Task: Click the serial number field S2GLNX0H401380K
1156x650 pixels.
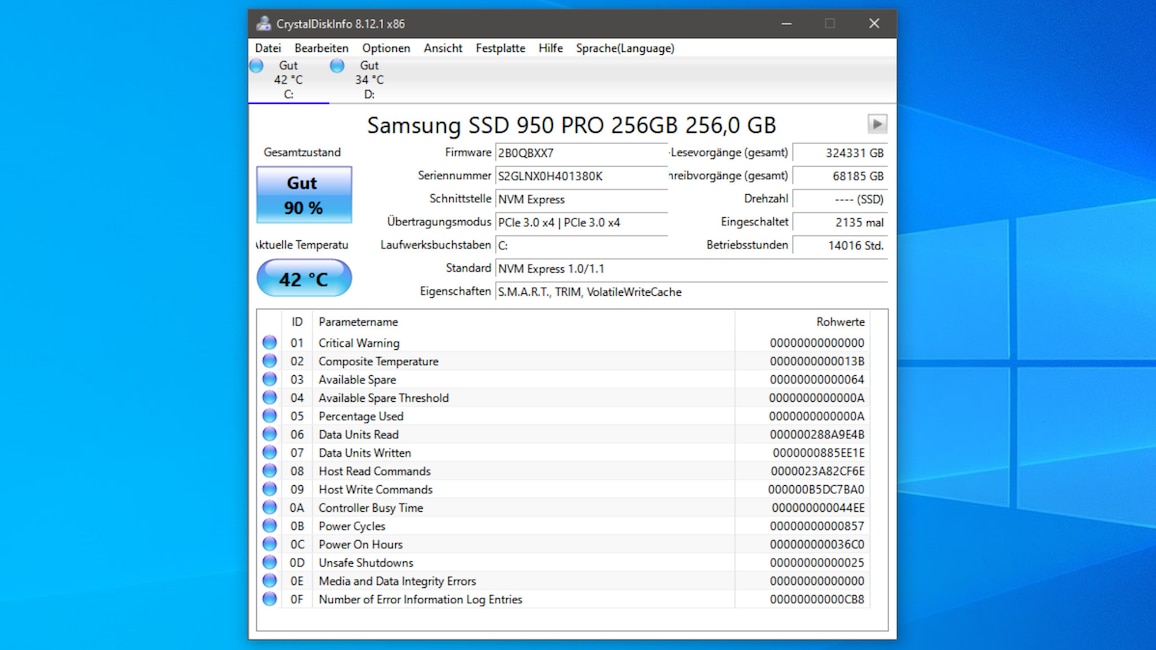Action: coord(581,176)
